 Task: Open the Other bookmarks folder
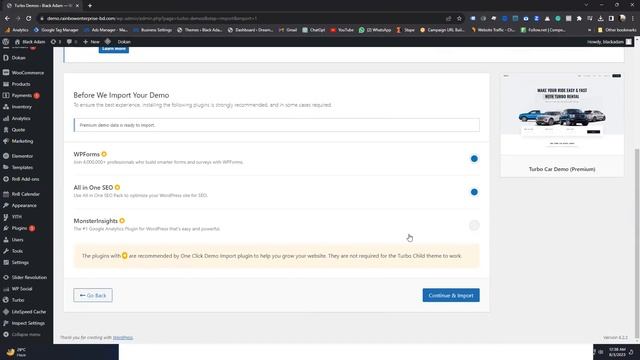[617, 30]
